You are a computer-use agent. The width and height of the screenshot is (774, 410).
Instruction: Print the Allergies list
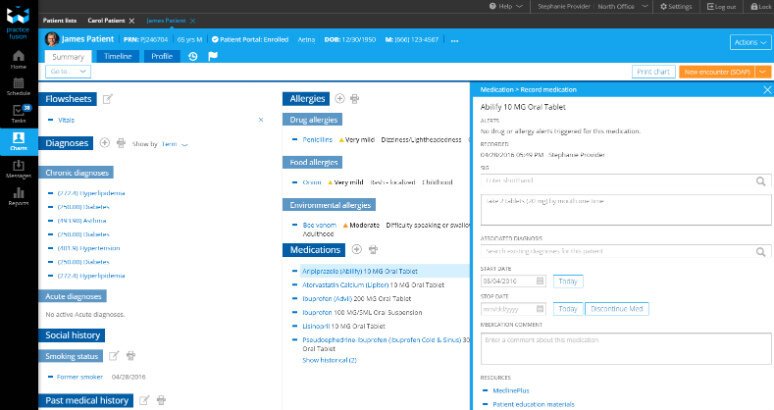pos(355,99)
